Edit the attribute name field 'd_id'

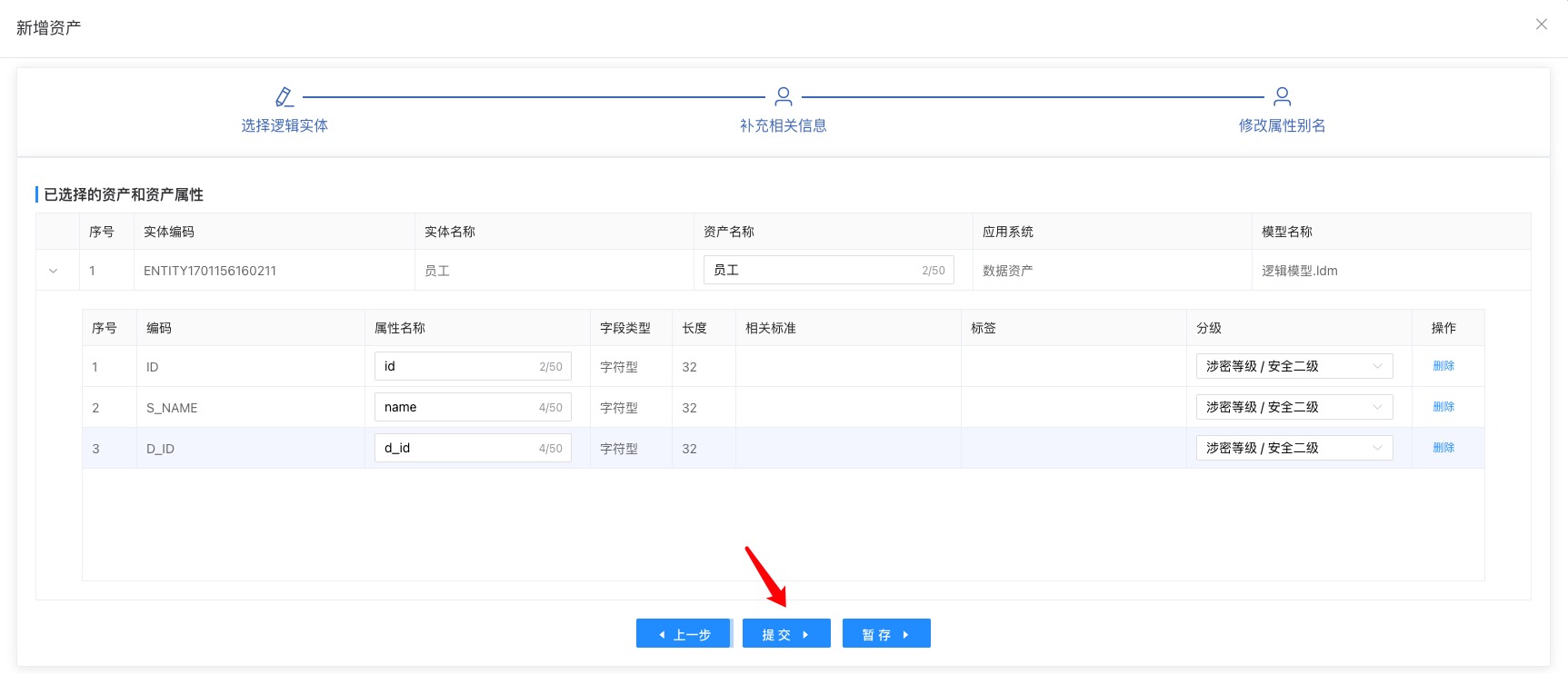point(473,448)
